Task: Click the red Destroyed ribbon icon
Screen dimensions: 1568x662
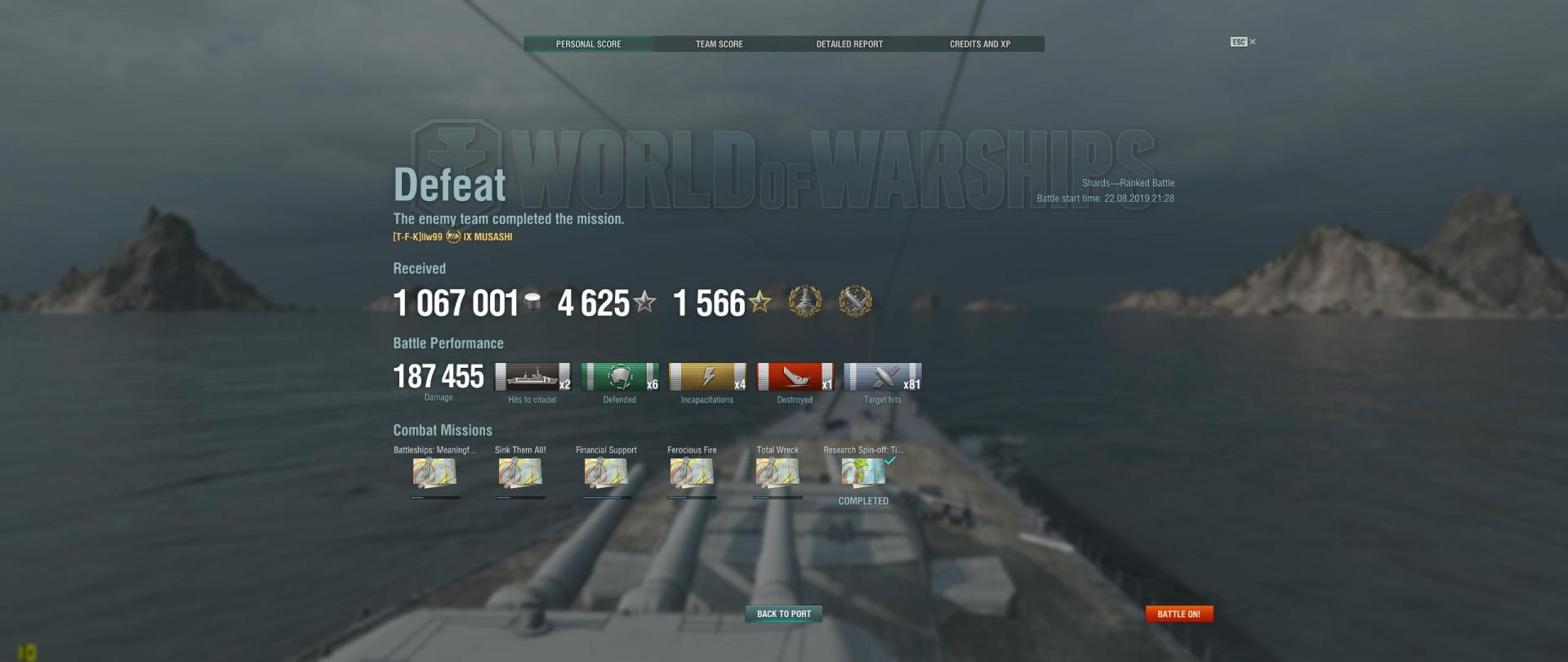Action: coord(795,377)
